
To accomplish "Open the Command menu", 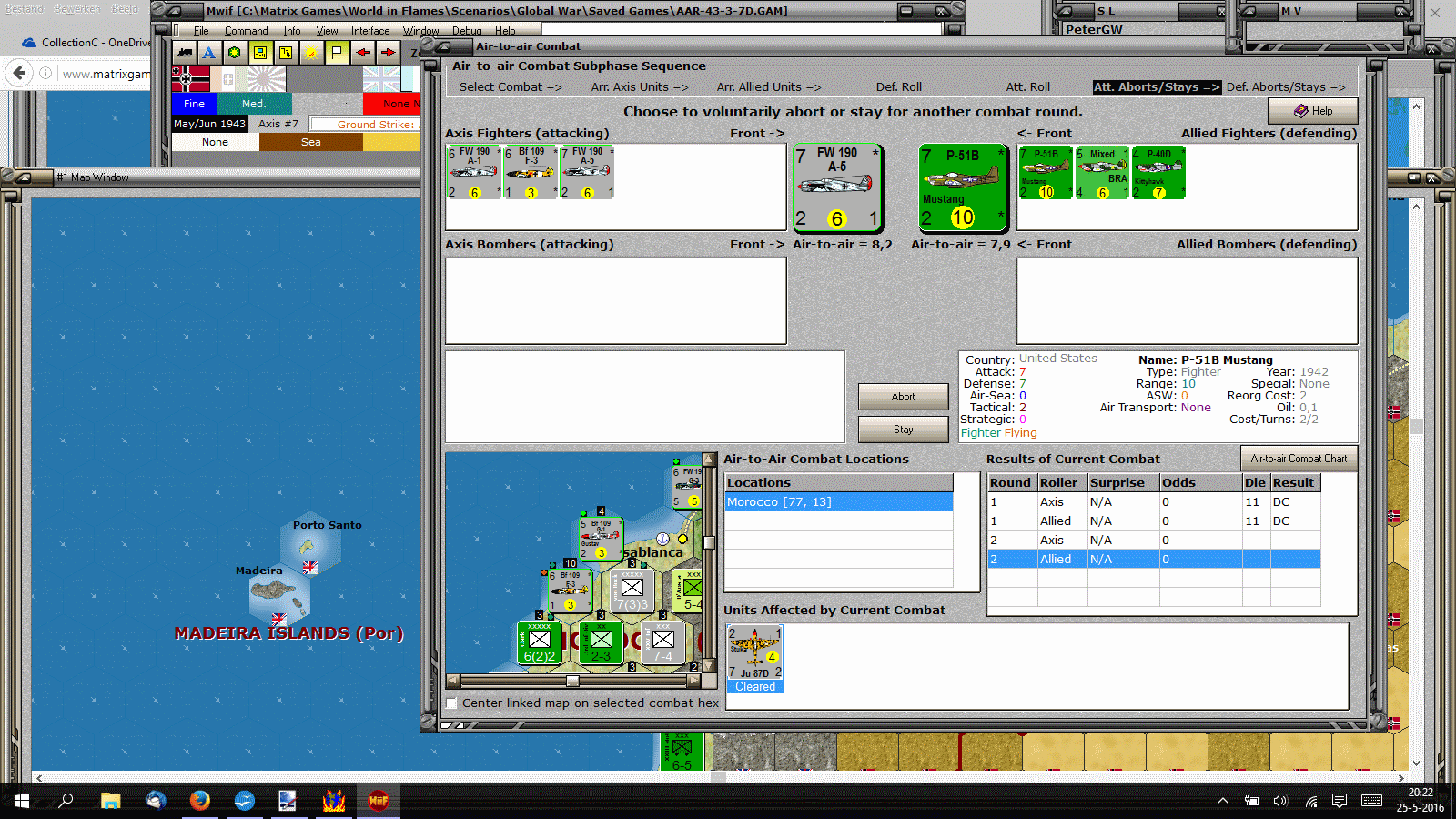I will point(246,31).
